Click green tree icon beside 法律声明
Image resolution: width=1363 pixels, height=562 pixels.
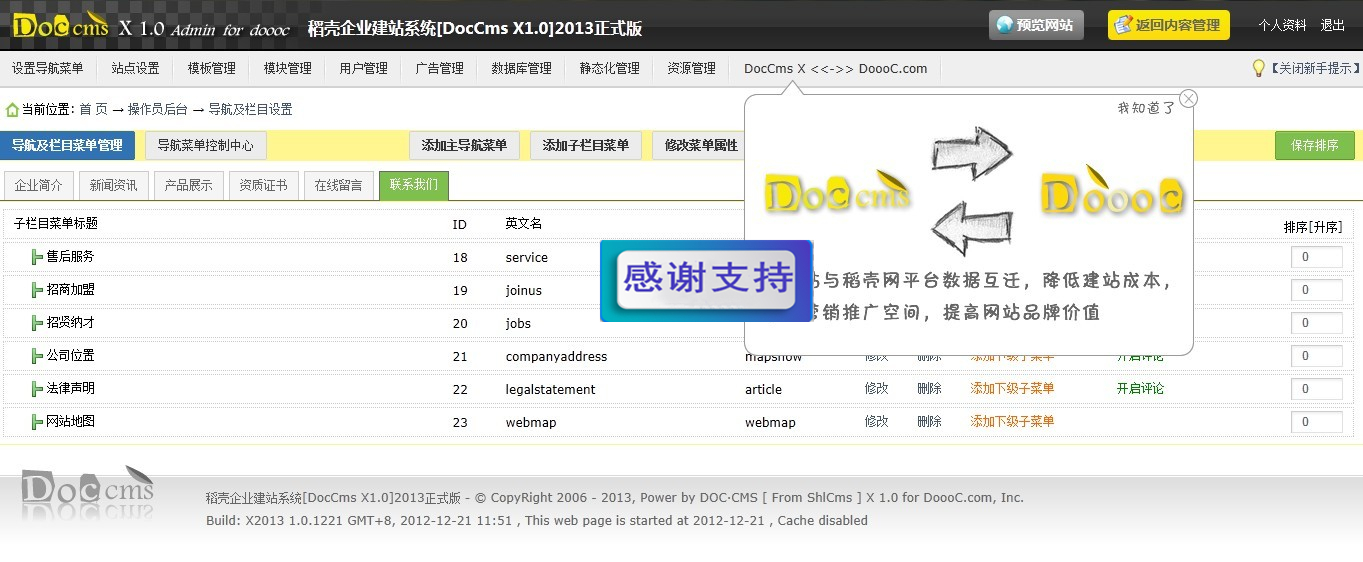[37, 388]
